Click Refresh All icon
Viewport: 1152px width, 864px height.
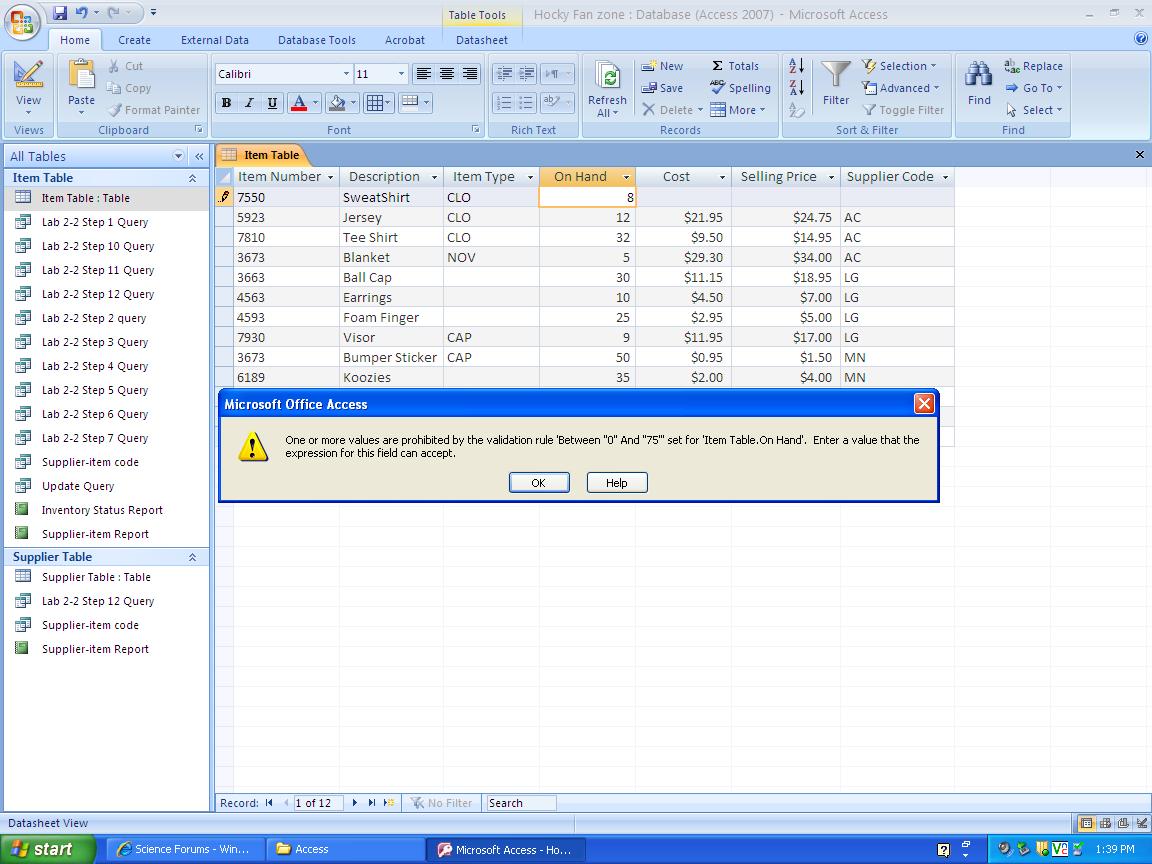coord(608,76)
